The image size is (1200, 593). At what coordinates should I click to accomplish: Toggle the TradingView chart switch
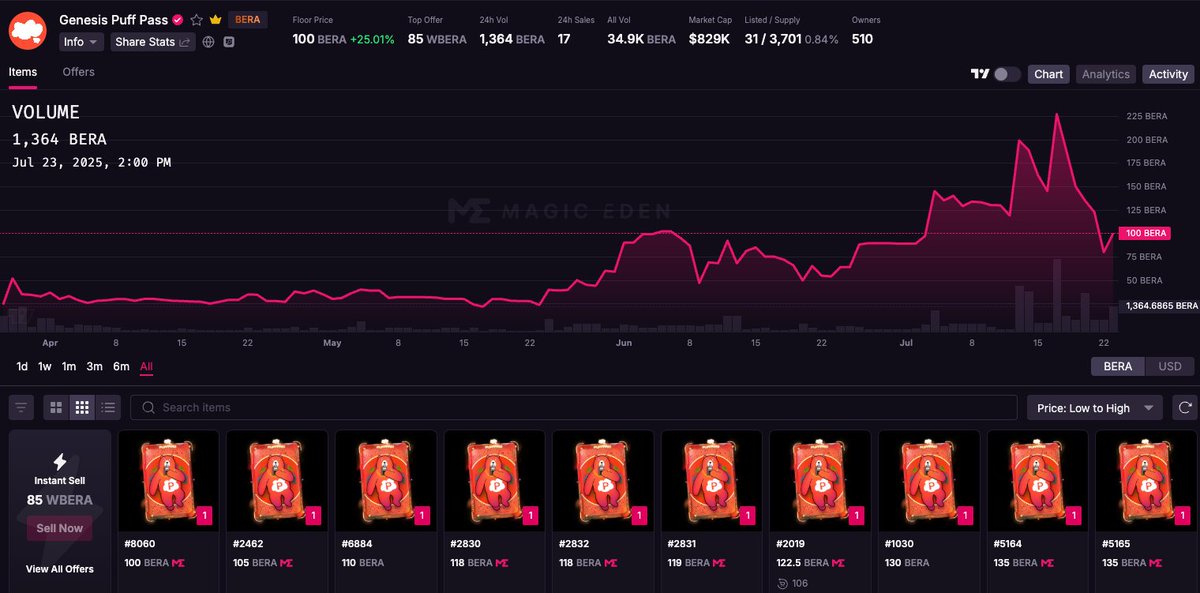tap(1007, 74)
